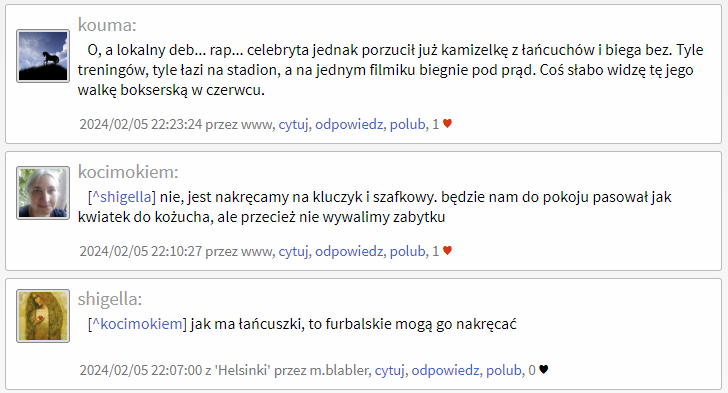Click the kocimokiem username heading
This screenshot has height=393, width=728.
pos(128,172)
